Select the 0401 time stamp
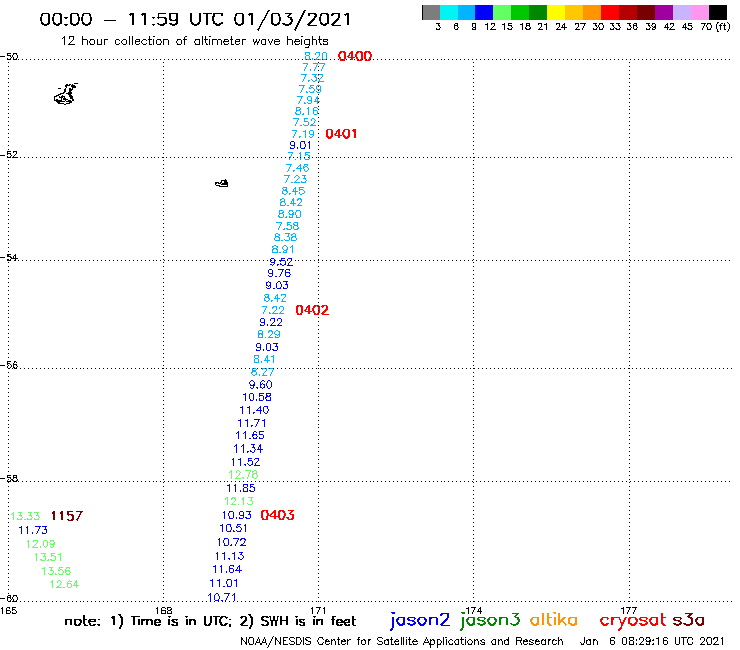The height and width of the screenshot is (650, 740). pyautogui.click(x=341, y=134)
